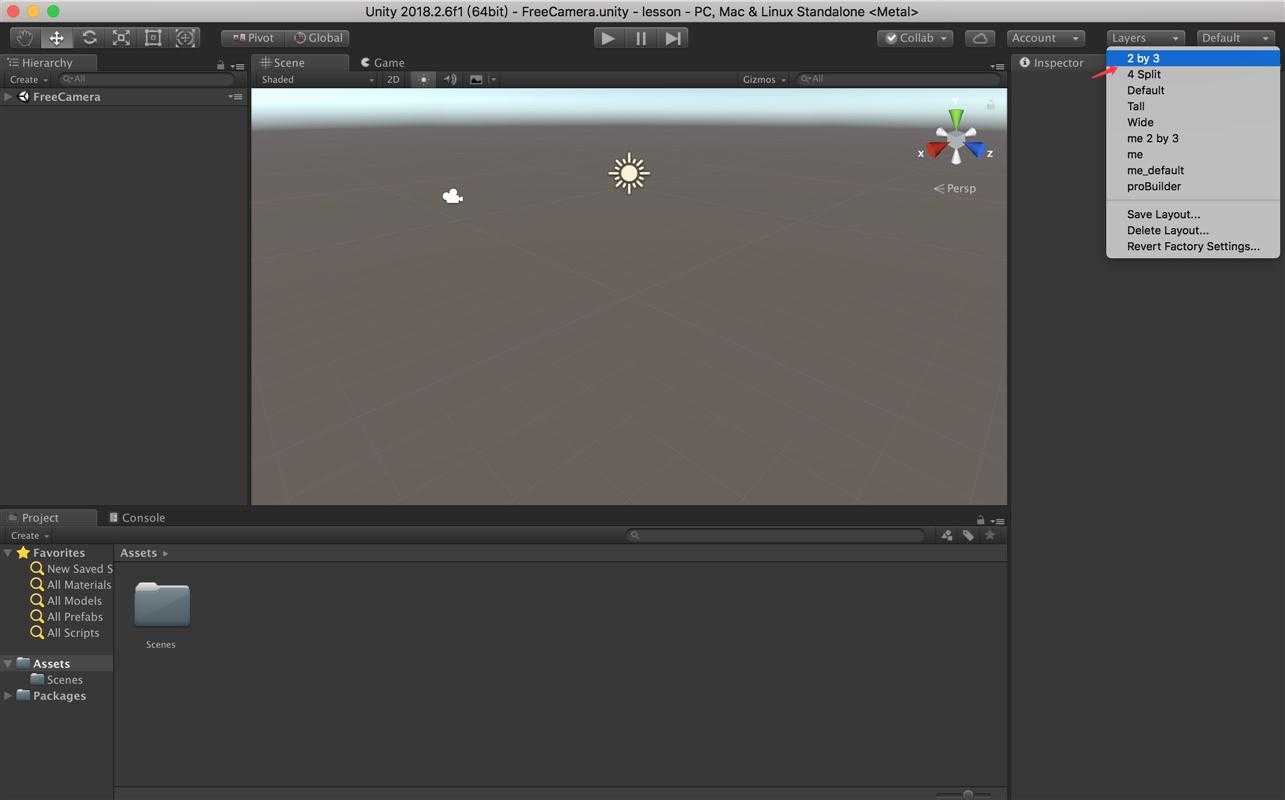Save the search with the star icon
The image size is (1285, 800).
tap(990, 535)
